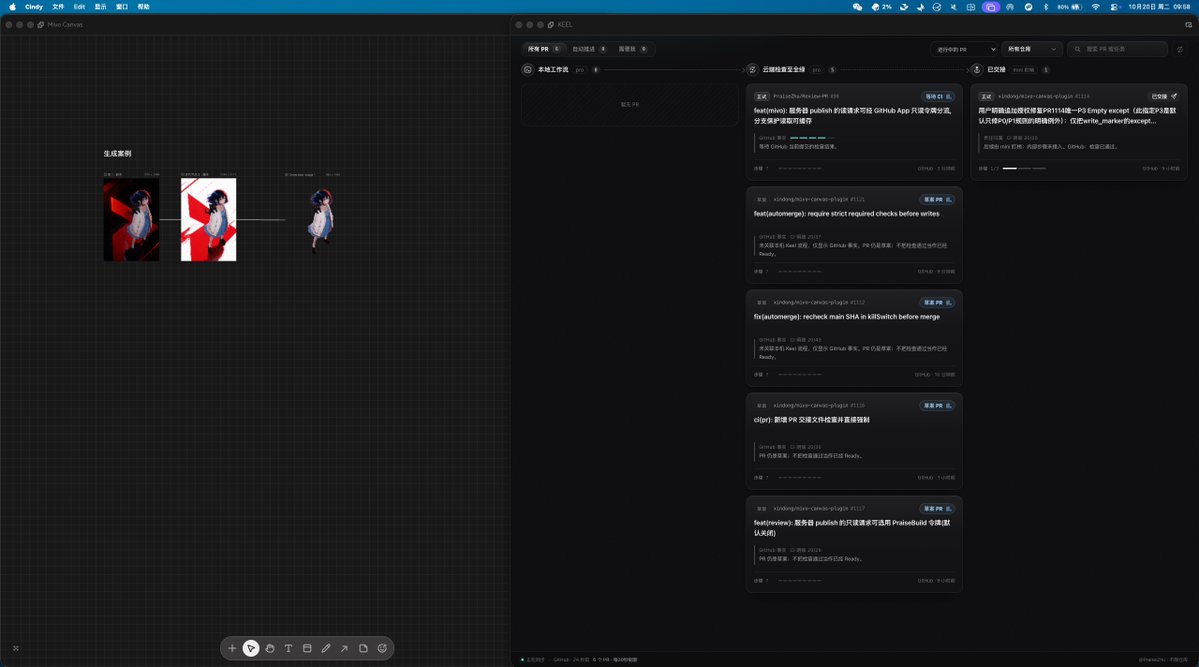Click the step progress bar on PR #1114 card
Image resolution: width=1199 pixels, height=667 pixels.
pos(1024,168)
